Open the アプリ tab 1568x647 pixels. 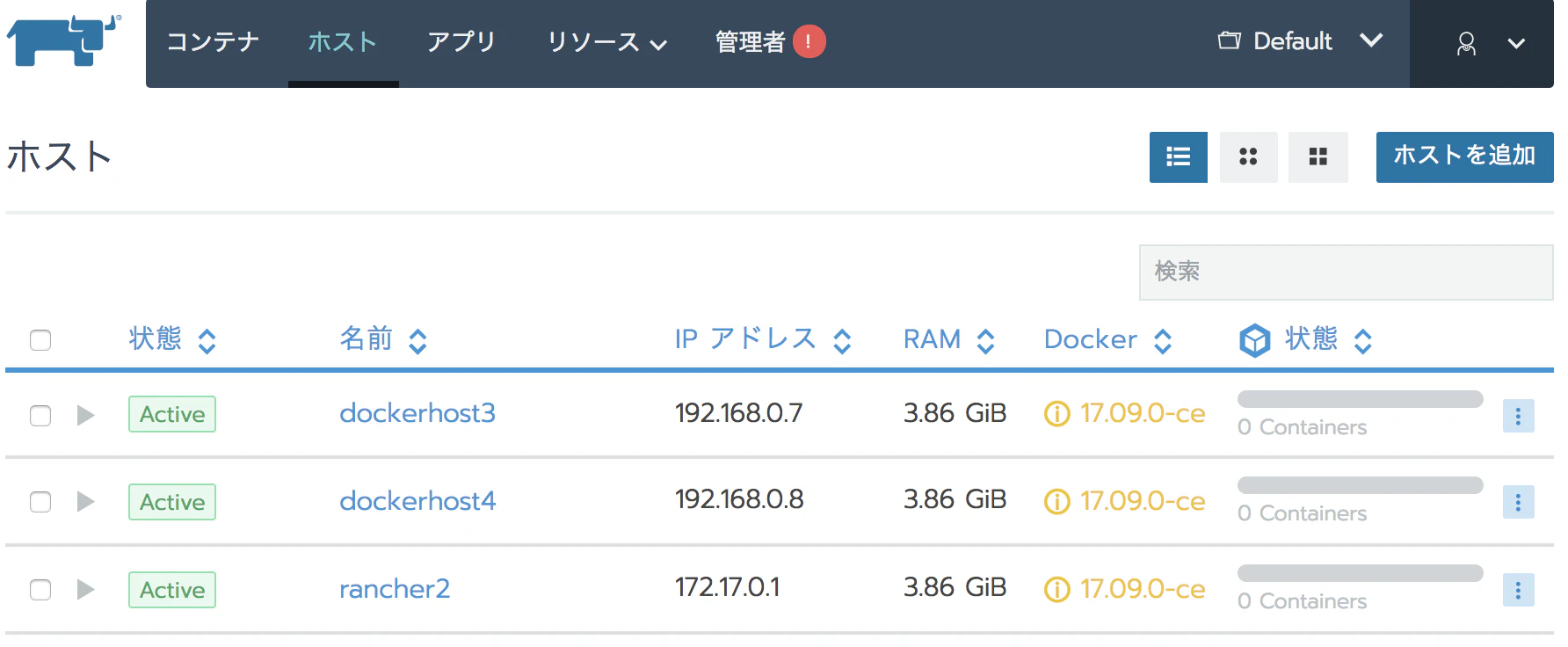(x=461, y=42)
